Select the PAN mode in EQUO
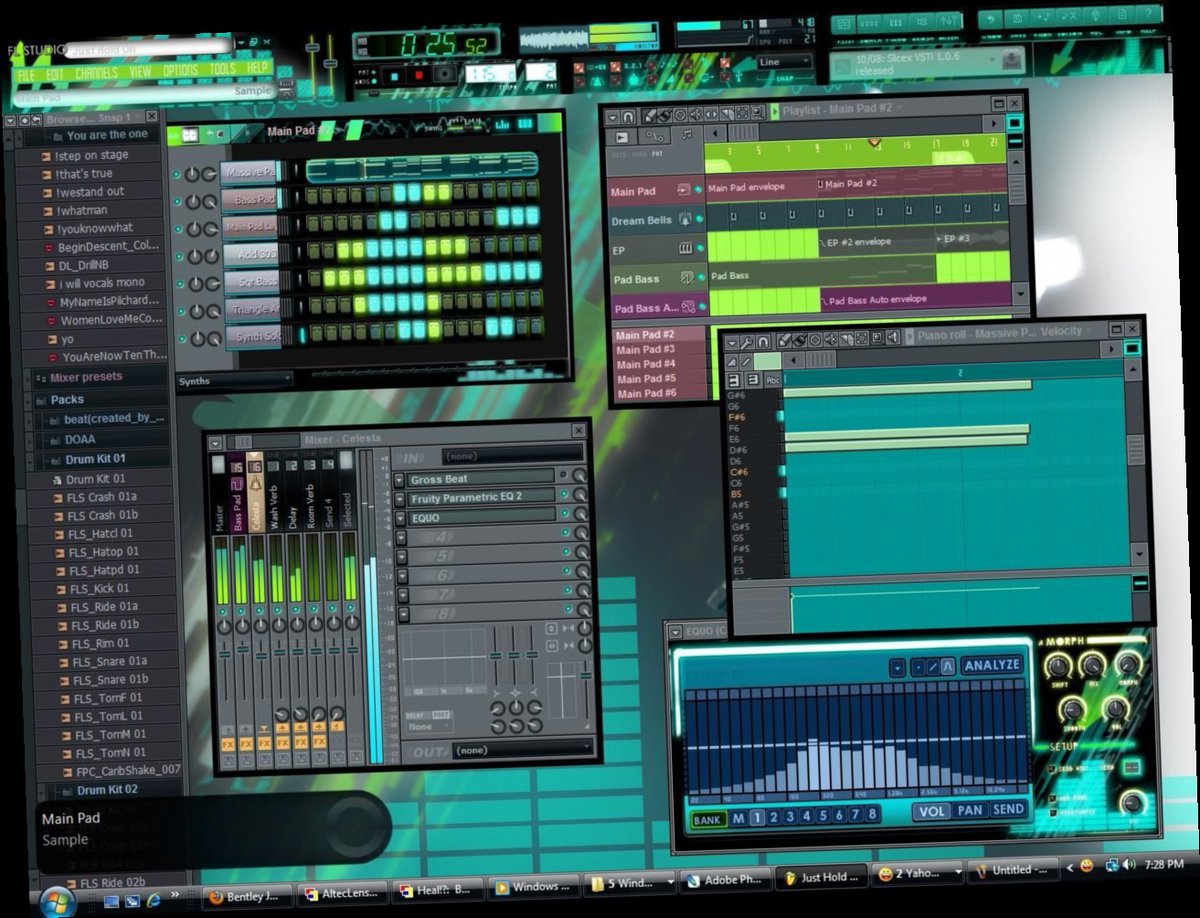 970,810
